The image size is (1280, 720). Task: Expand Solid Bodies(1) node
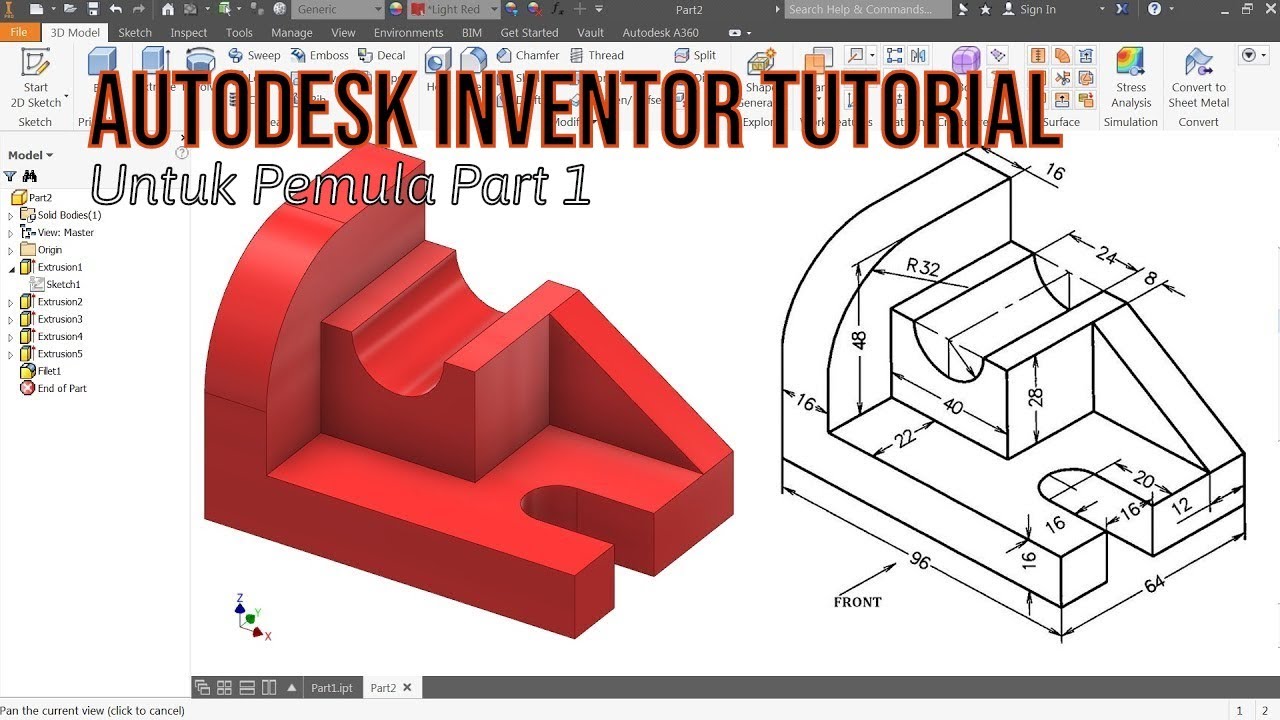pos(11,215)
